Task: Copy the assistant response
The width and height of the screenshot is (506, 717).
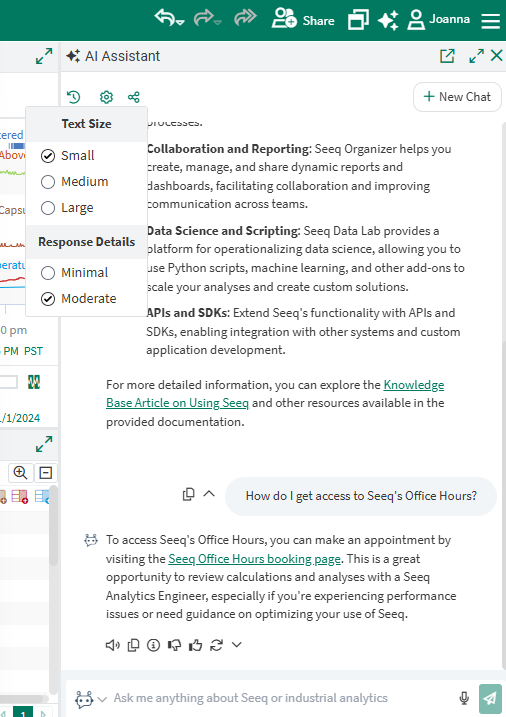Action: point(133,645)
